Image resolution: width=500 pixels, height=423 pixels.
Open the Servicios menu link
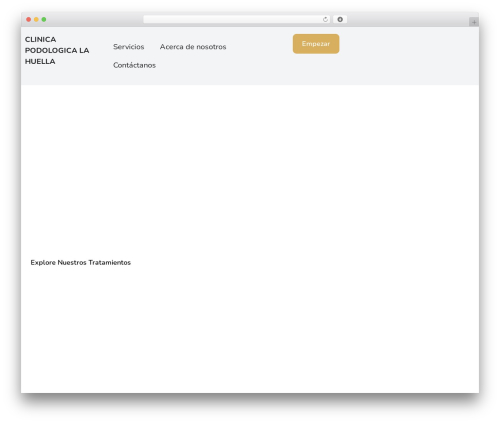point(129,47)
